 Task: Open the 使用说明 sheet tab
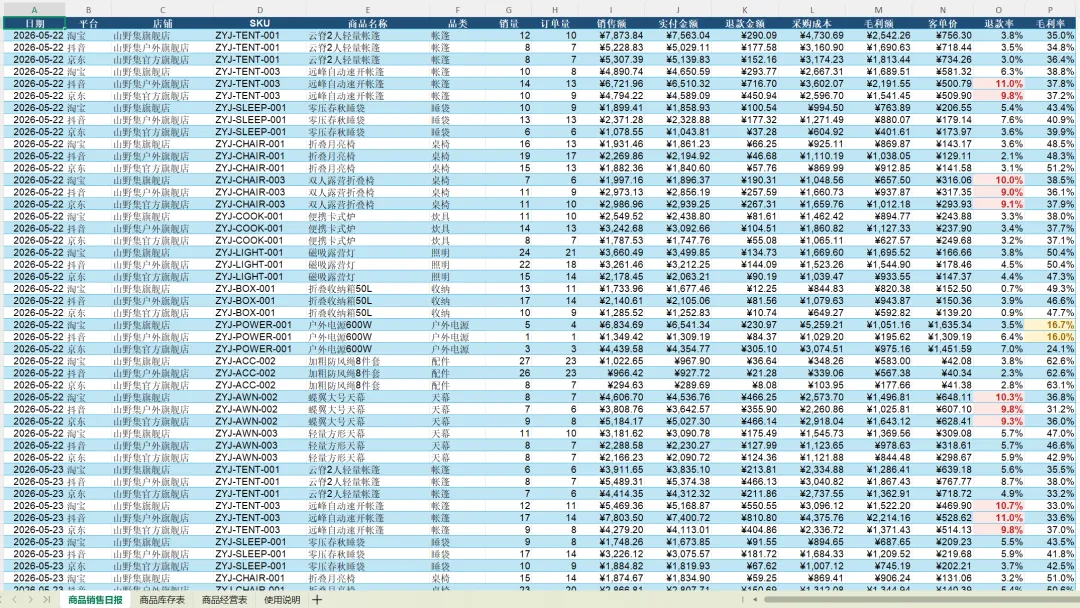click(x=282, y=600)
